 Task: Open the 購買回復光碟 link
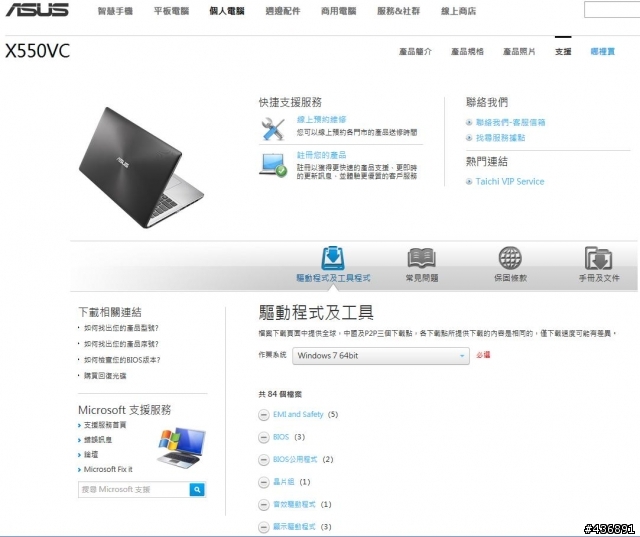[x=105, y=376]
